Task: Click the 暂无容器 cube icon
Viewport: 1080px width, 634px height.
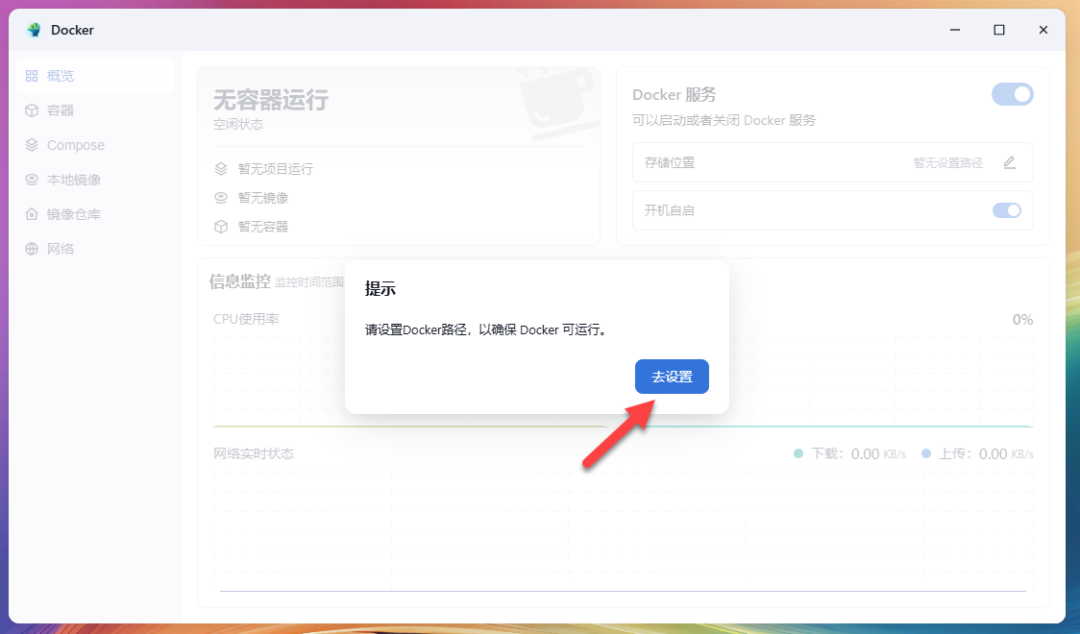Action: 221,227
